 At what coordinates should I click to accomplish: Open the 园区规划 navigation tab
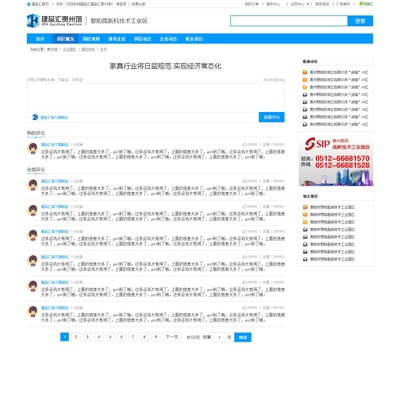[91, 39]
